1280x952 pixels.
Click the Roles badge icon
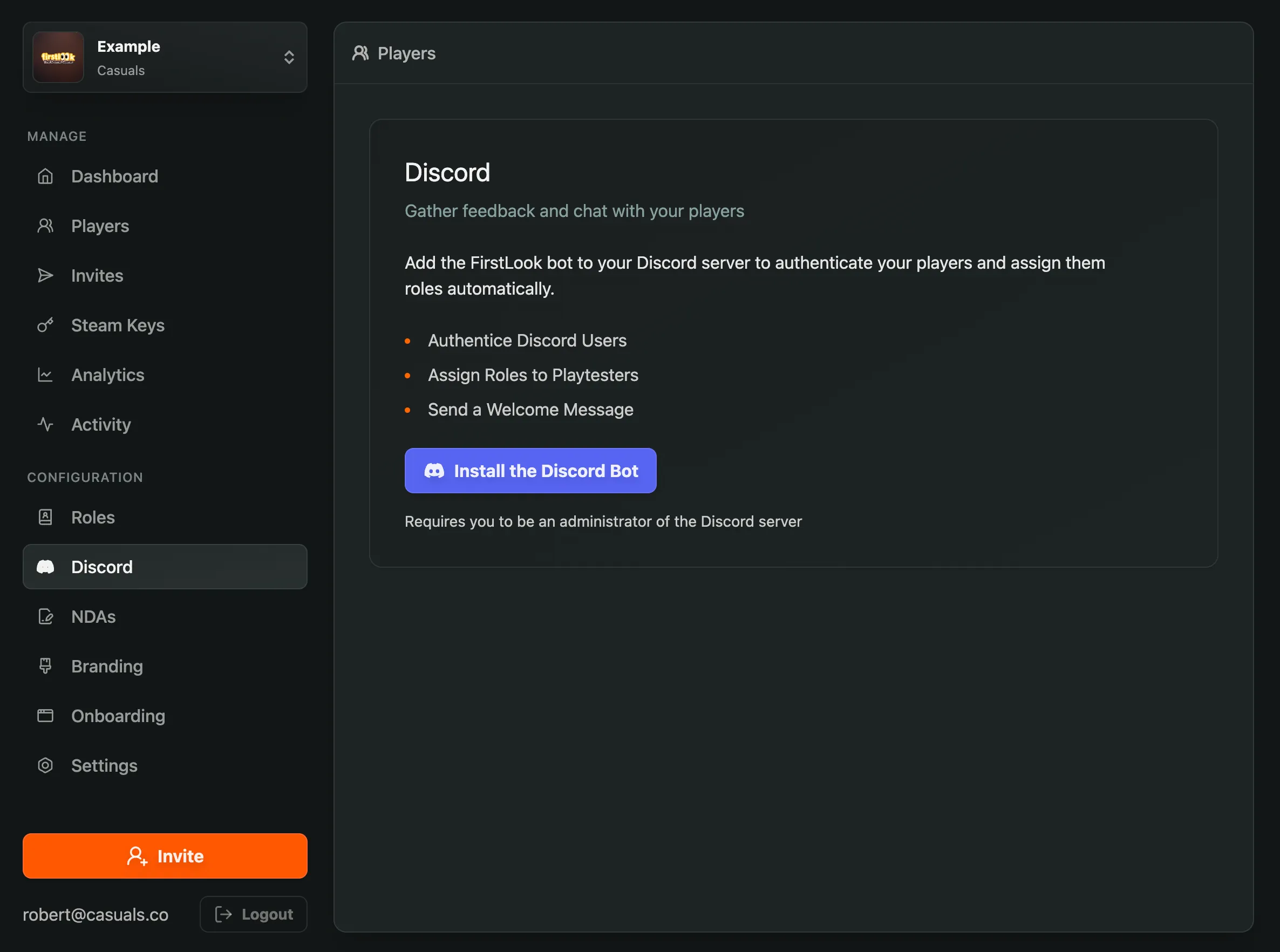(x=45, y=517)
